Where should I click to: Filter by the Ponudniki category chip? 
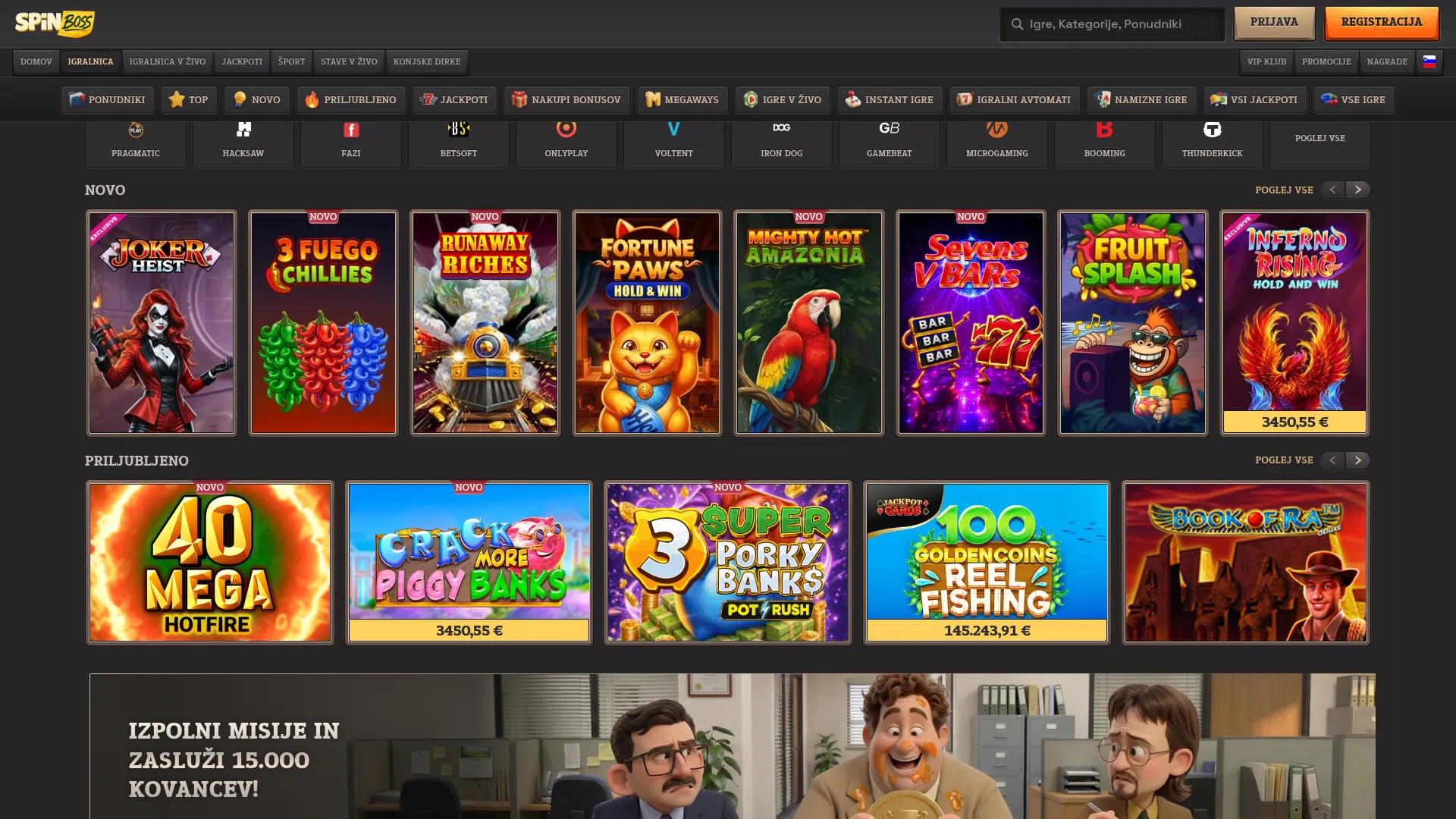[107, 99]
